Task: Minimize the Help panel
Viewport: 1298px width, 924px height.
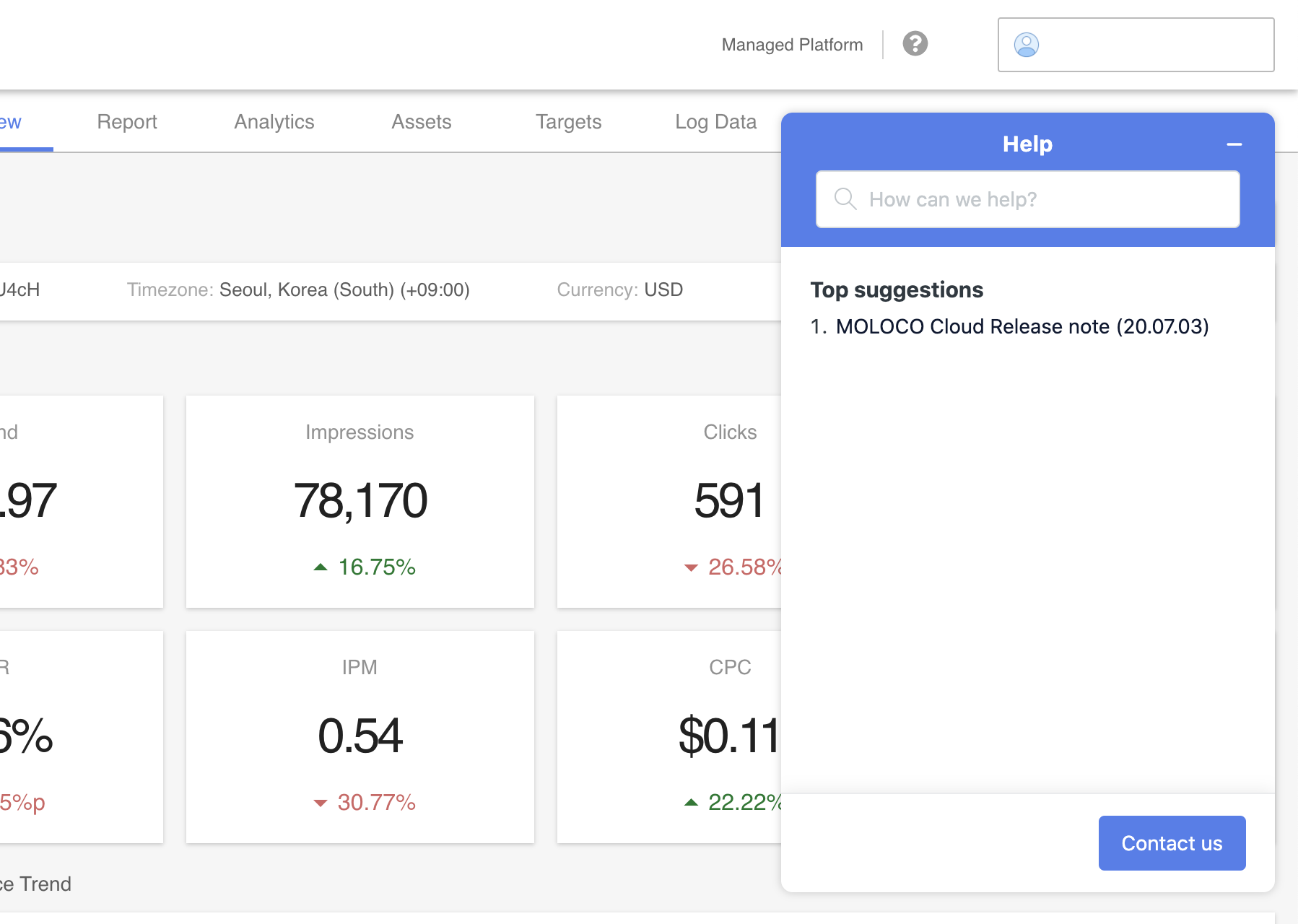Action: click(1234, 144)
